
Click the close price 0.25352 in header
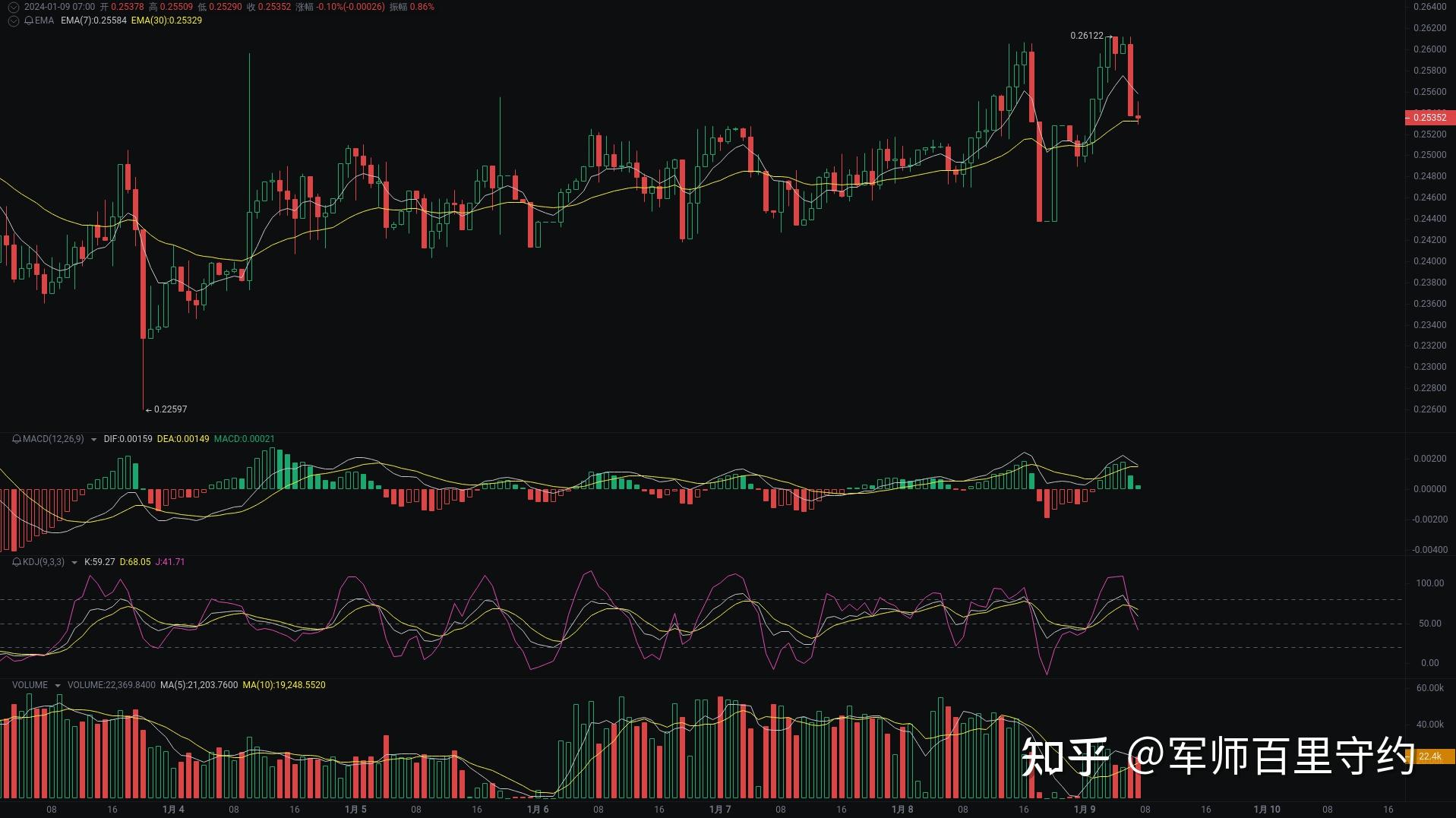point(274,7)
